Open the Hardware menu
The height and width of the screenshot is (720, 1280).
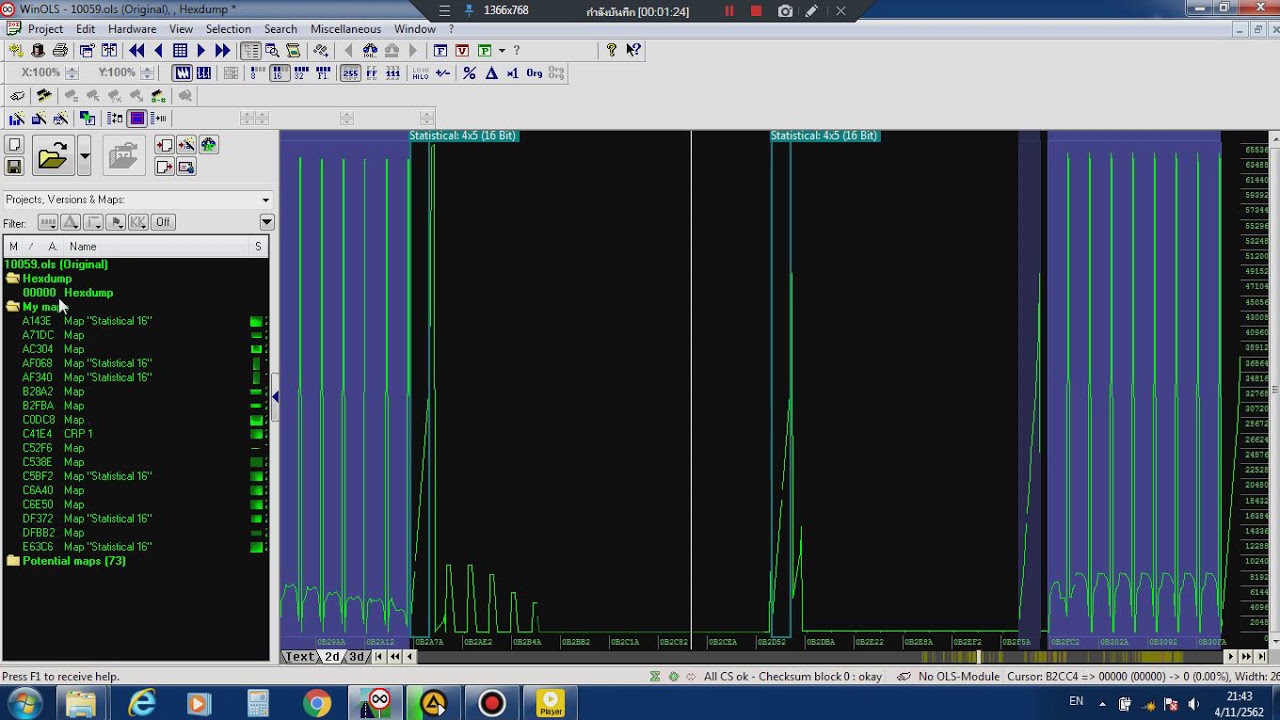coord(132,29)
